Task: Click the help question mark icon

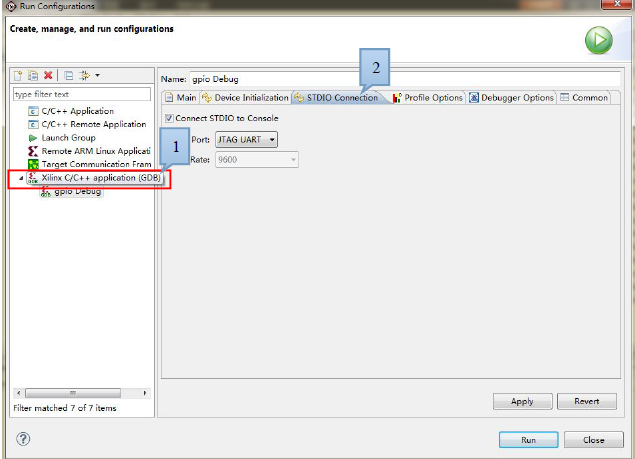Action: [23, 439]
